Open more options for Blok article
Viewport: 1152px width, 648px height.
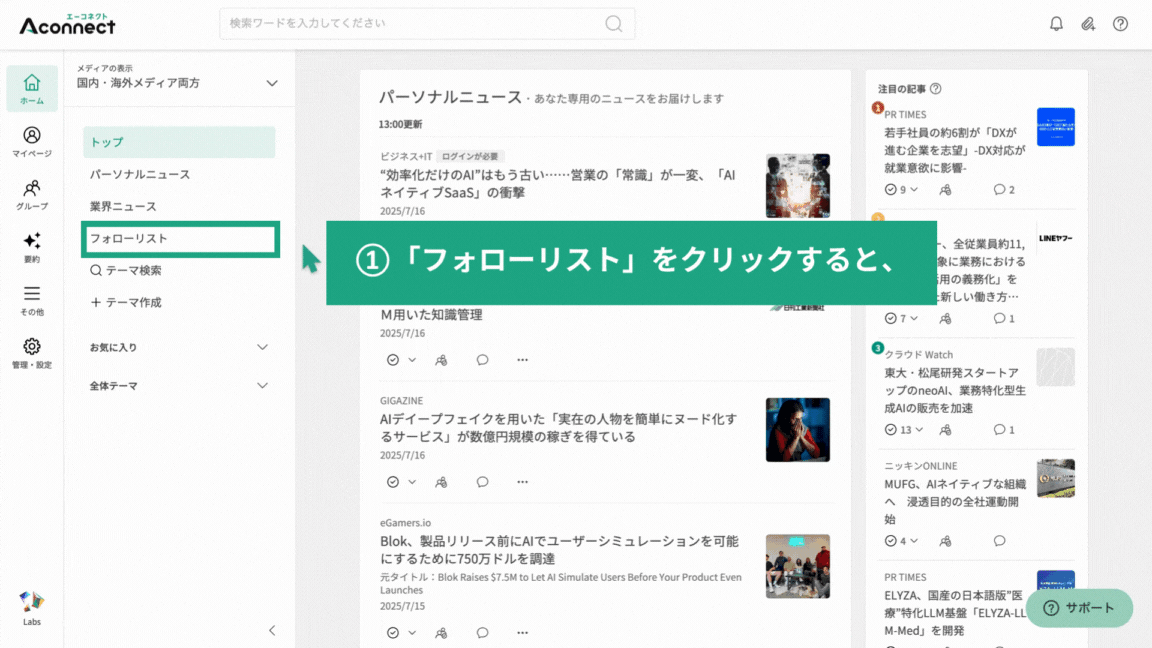(522, 633)
